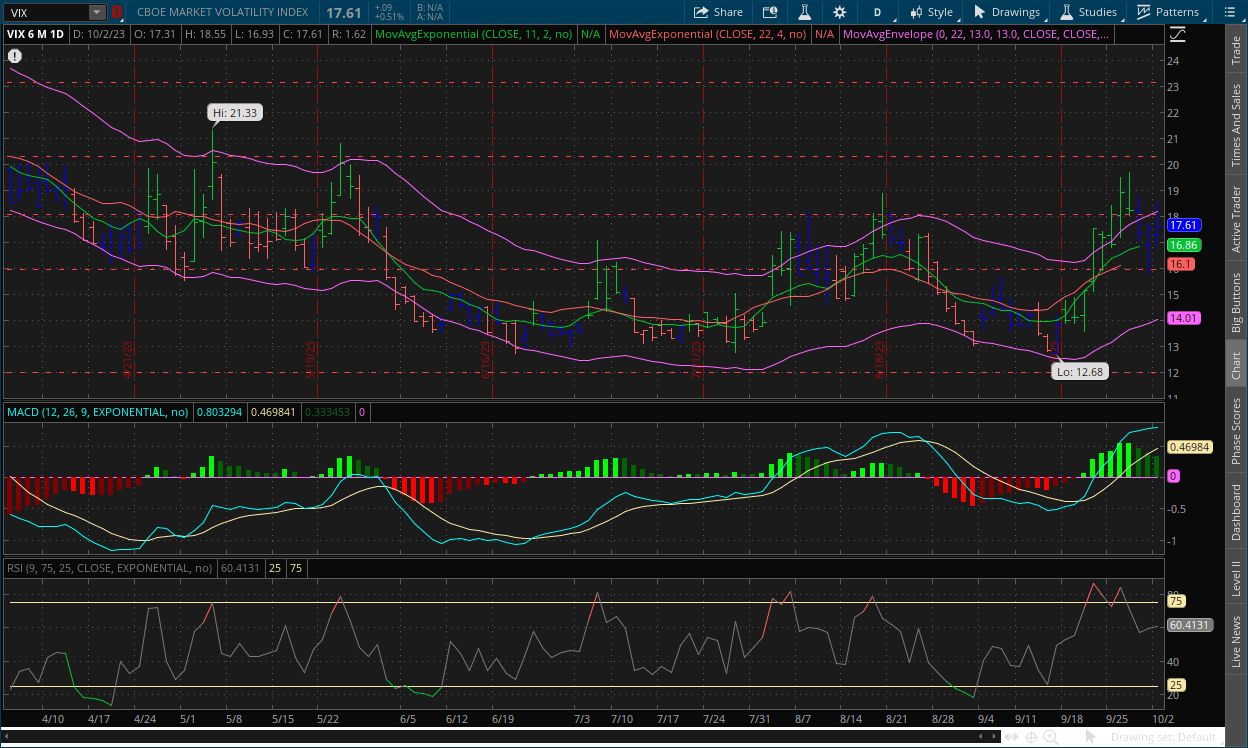
Task: Click the Lo: 12.68 price bubble
Action: click(1078, 371)
